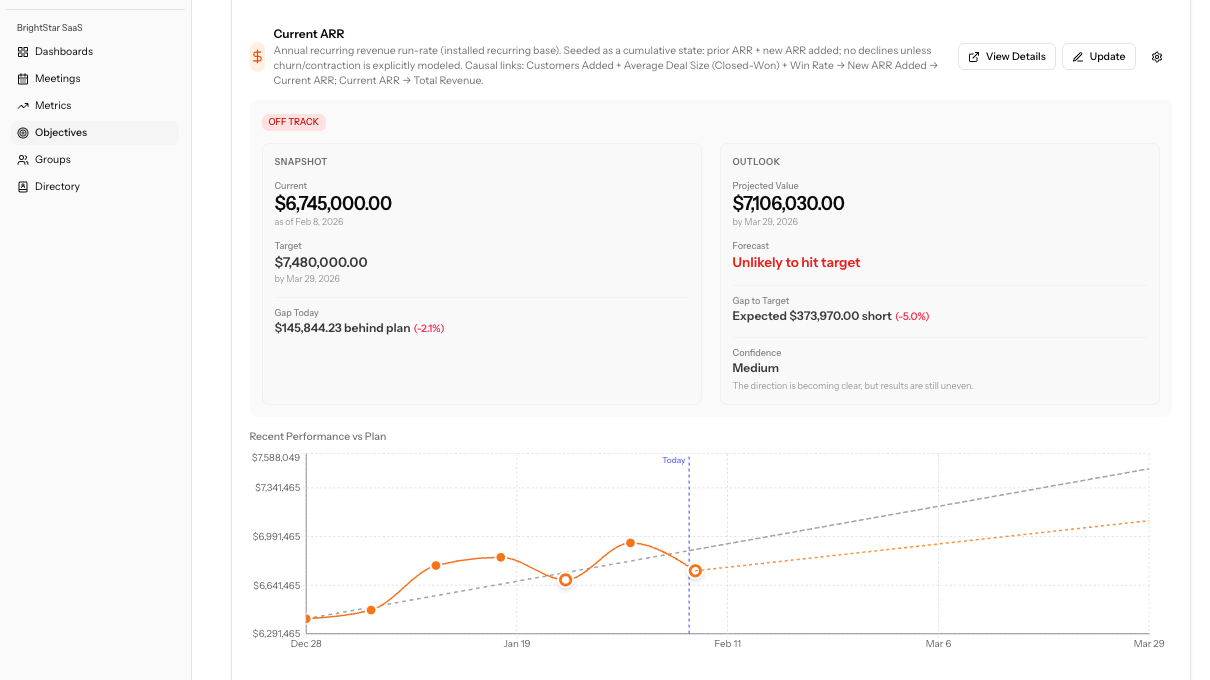1210x680 pixels.
Task: Click the Current ARR objective title
Action: 309,34
